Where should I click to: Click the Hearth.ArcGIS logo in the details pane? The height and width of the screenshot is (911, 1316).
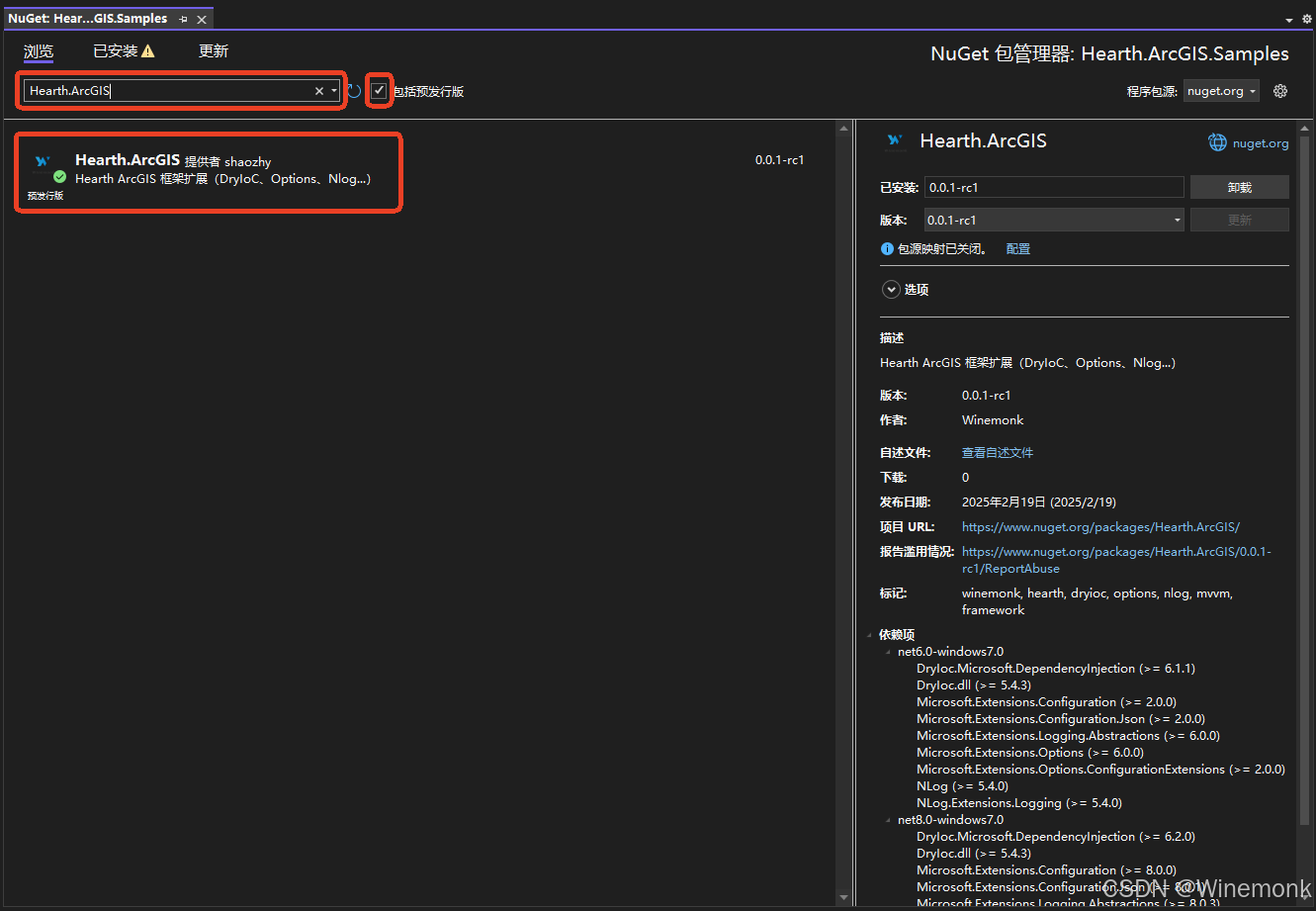click(896, 141)
